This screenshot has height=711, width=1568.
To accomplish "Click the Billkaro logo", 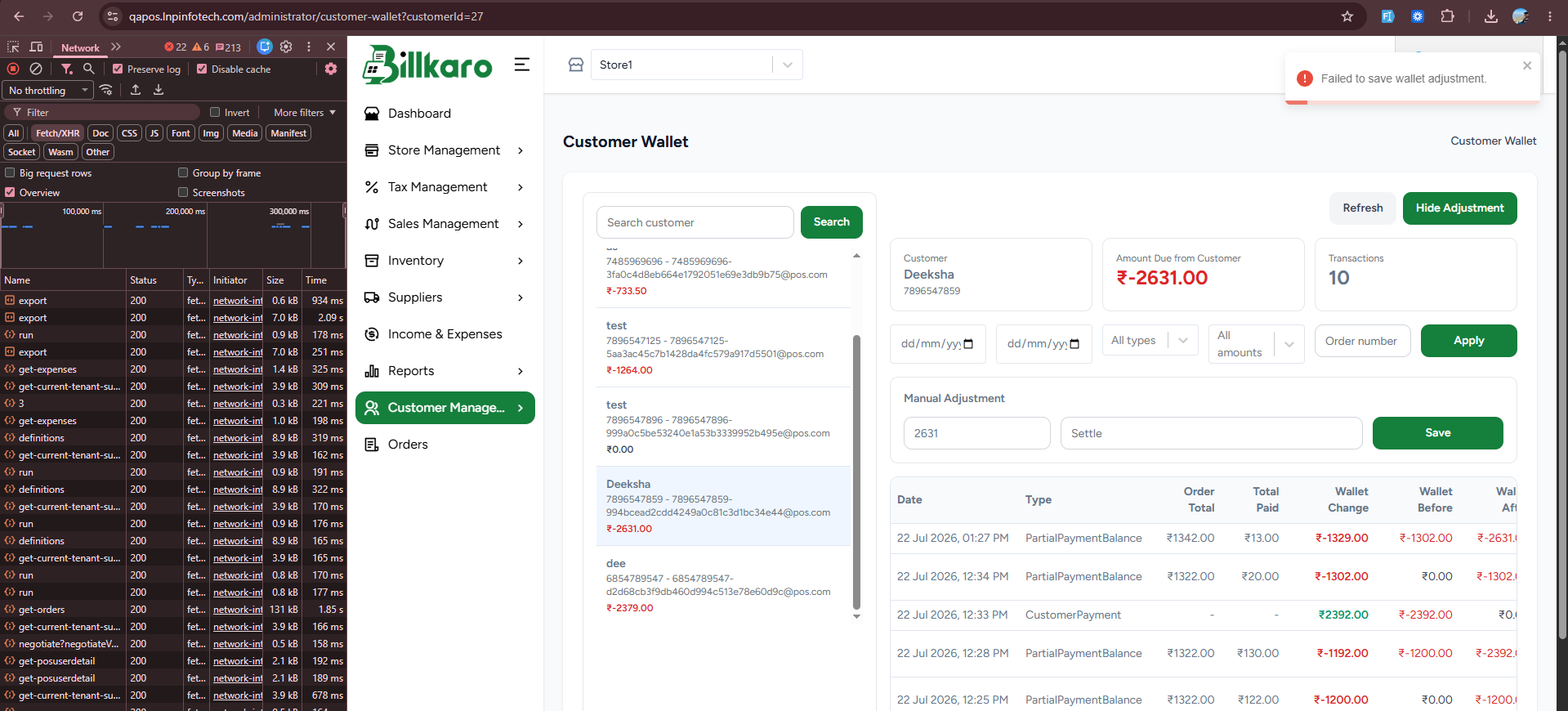I will click(x=427, y=65).
